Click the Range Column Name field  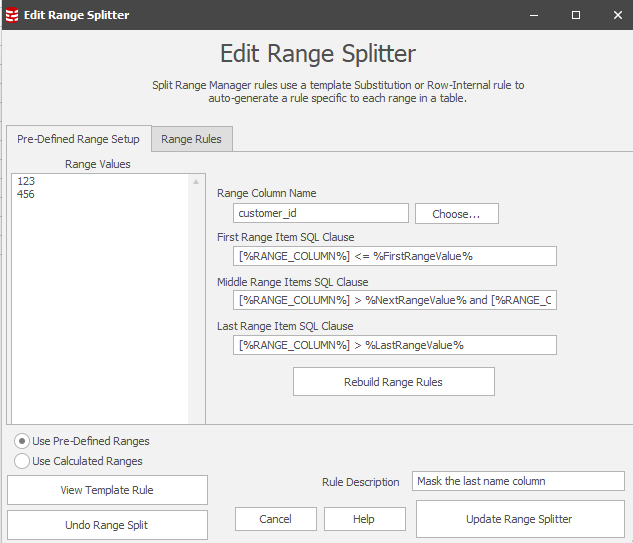pyautogui.click(x=320, y=213)
